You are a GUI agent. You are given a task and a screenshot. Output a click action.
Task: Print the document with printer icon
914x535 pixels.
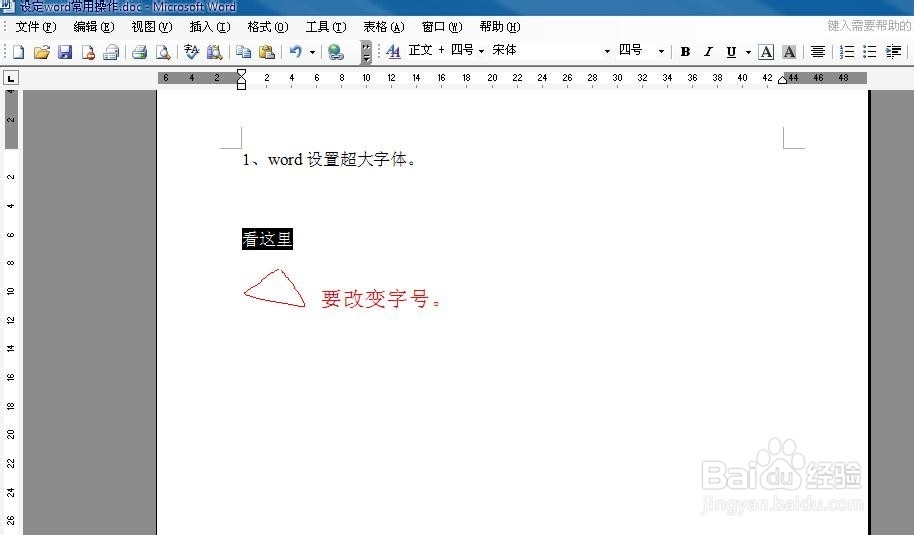click(x=139, y=52)
